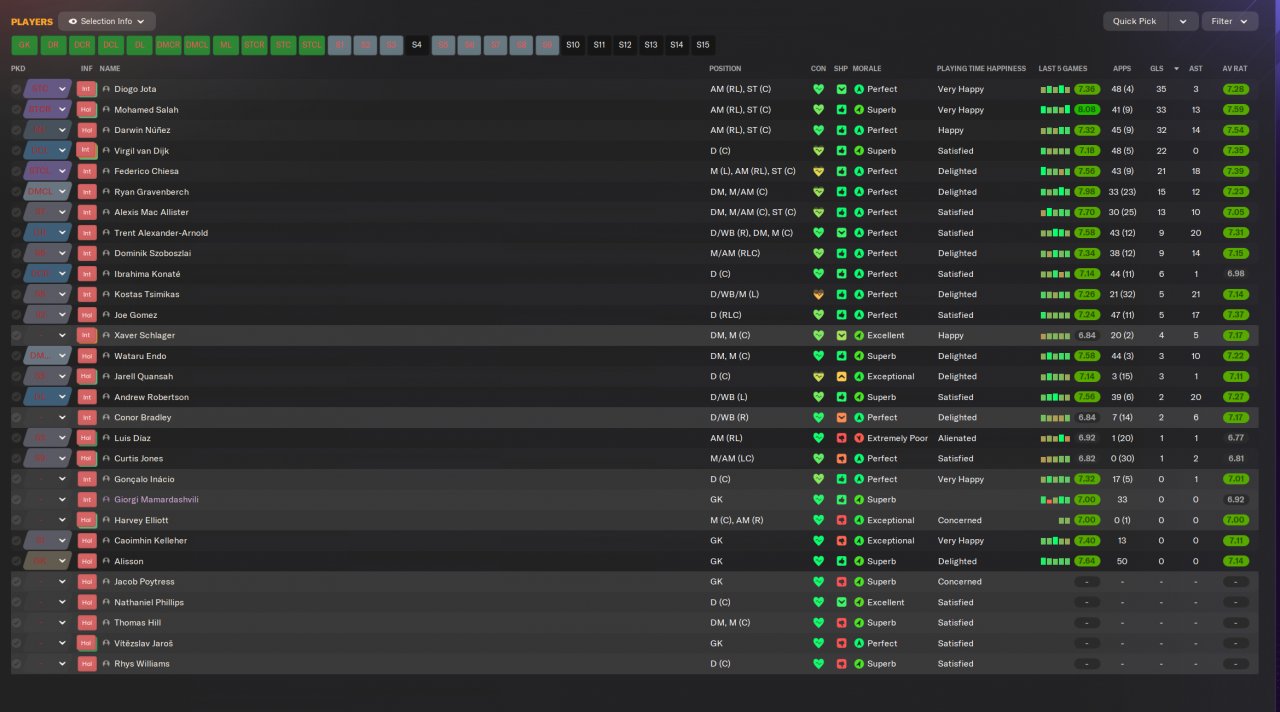
Task: Toggle the picked checkmark for Harvey Elliott
Action: pos(16,520)
